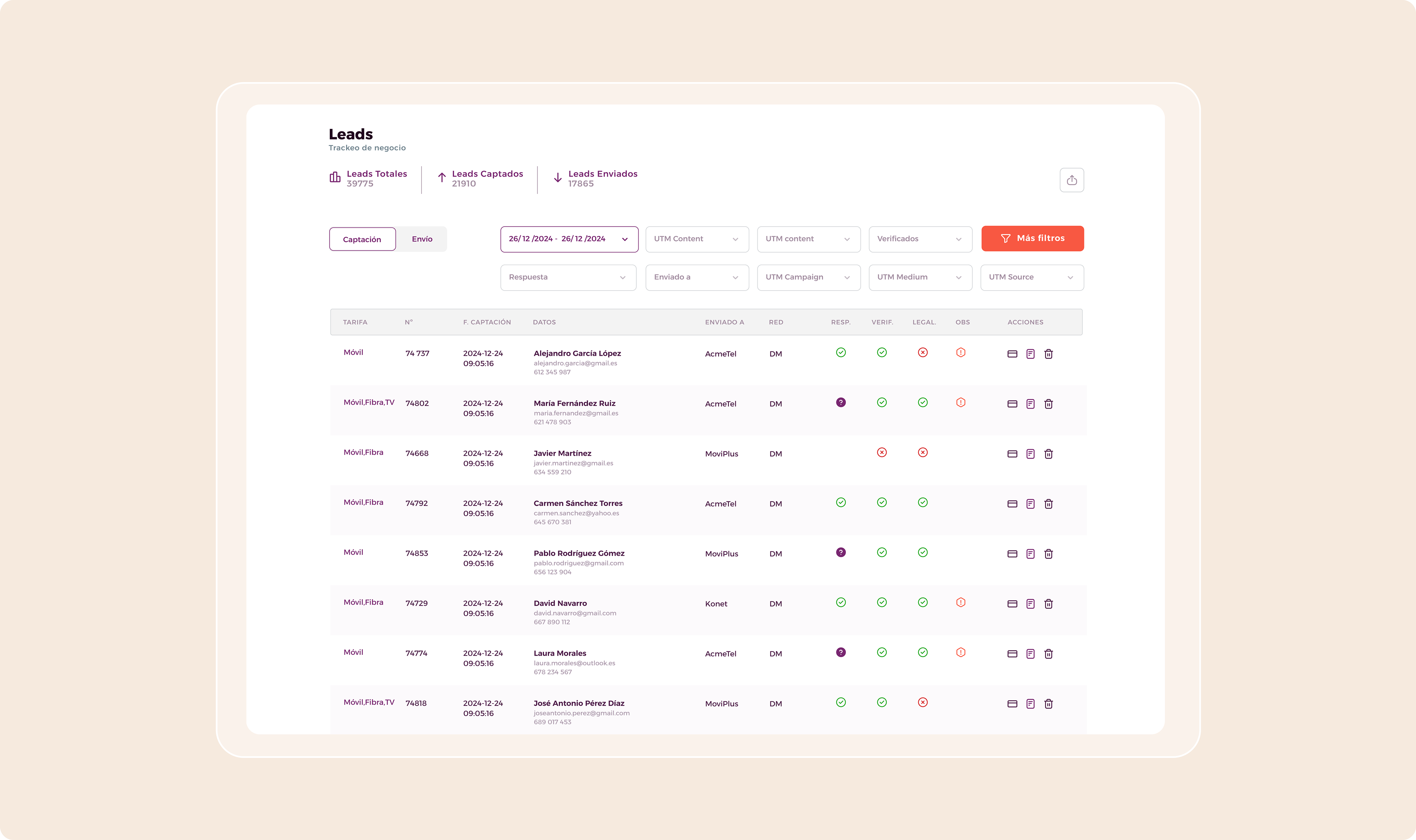
Task: Switch to the Envío view
Action: tap(421, 239)
